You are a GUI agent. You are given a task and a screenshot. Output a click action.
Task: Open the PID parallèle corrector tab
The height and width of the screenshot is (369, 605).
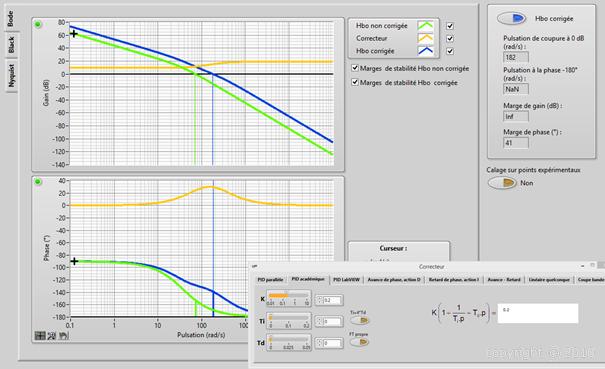270,279
